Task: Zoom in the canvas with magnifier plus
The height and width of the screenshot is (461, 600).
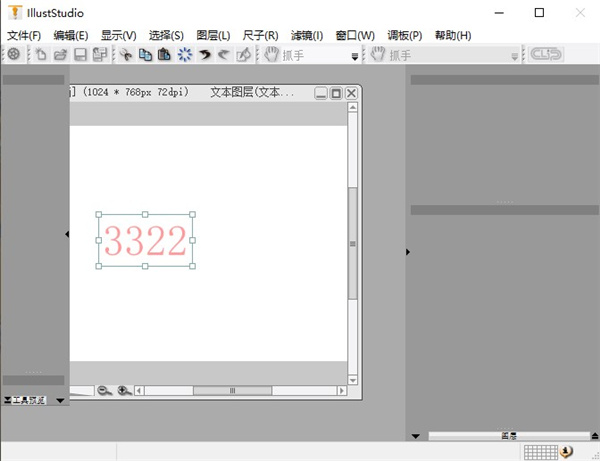Action: click(x=124, y=391)
